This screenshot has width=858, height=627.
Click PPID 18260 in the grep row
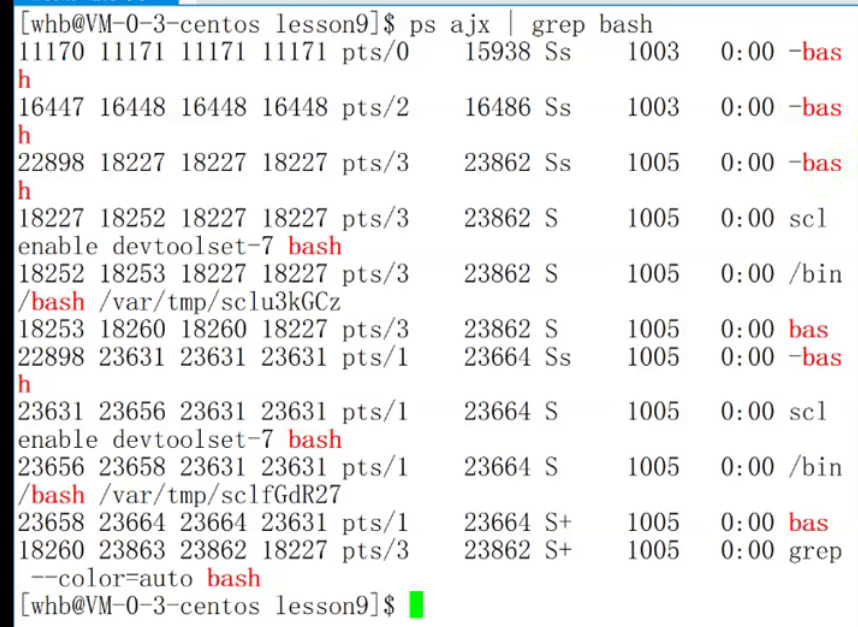pos(51,550)
